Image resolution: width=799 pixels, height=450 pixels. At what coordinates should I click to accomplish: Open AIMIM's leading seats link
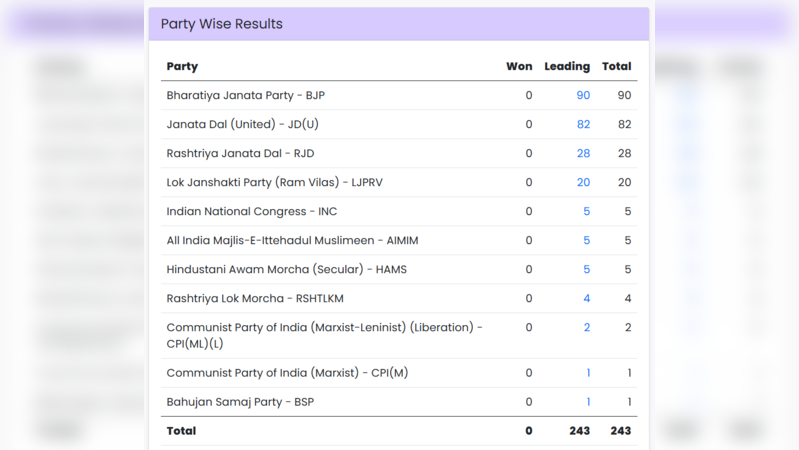(586, 241)
